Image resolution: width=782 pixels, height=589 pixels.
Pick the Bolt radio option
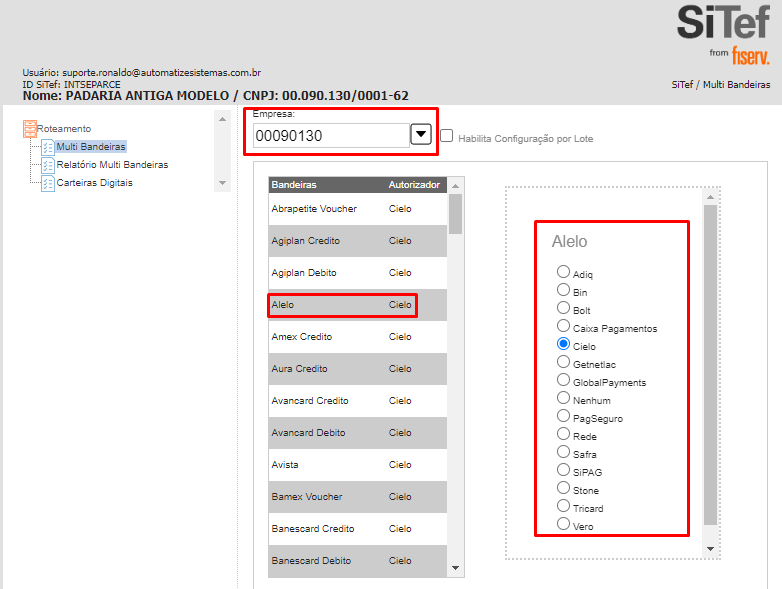click(563, 307)
